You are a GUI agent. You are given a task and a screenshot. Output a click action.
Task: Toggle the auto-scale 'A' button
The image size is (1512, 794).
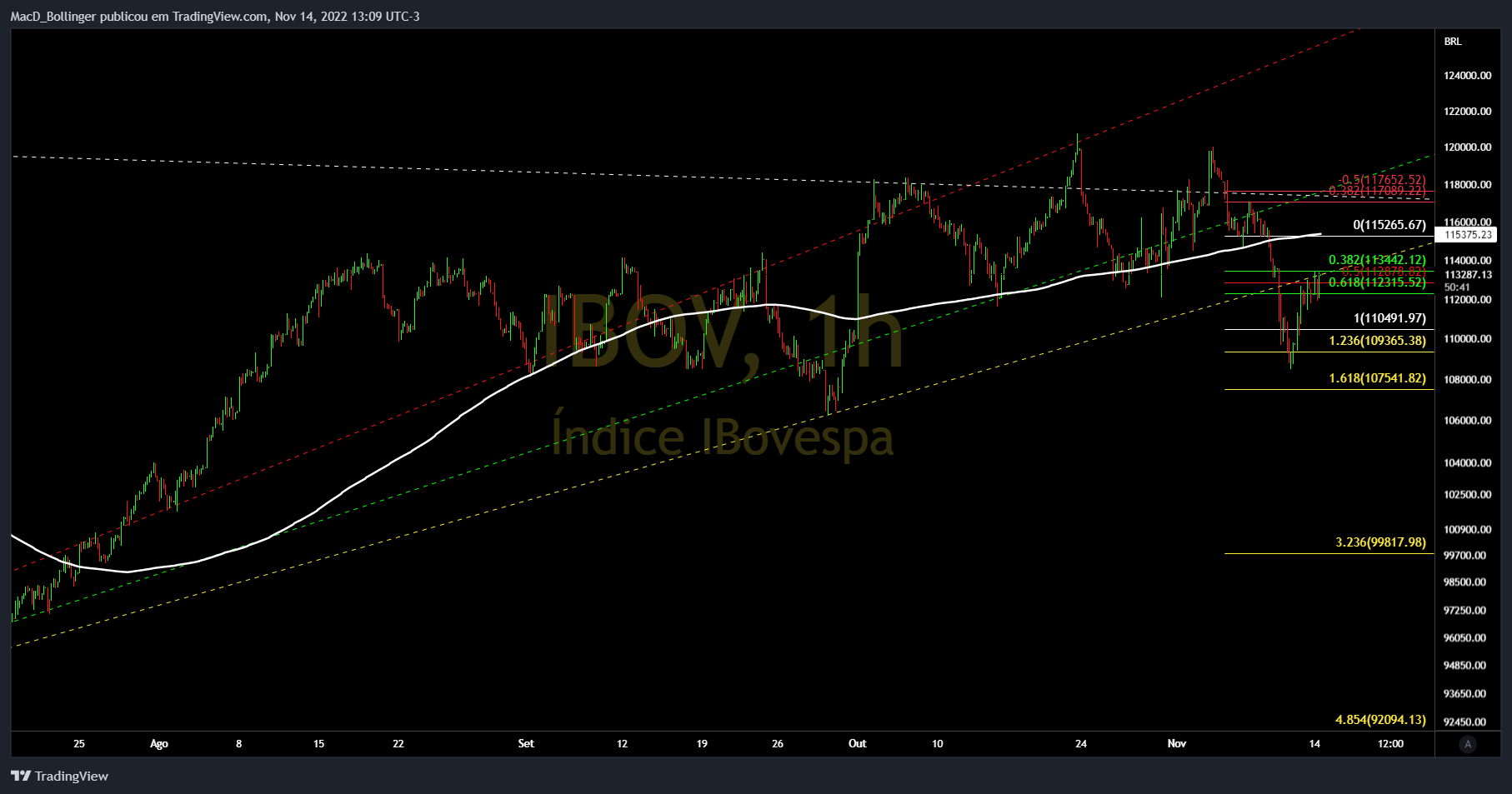coord(1468,744)
